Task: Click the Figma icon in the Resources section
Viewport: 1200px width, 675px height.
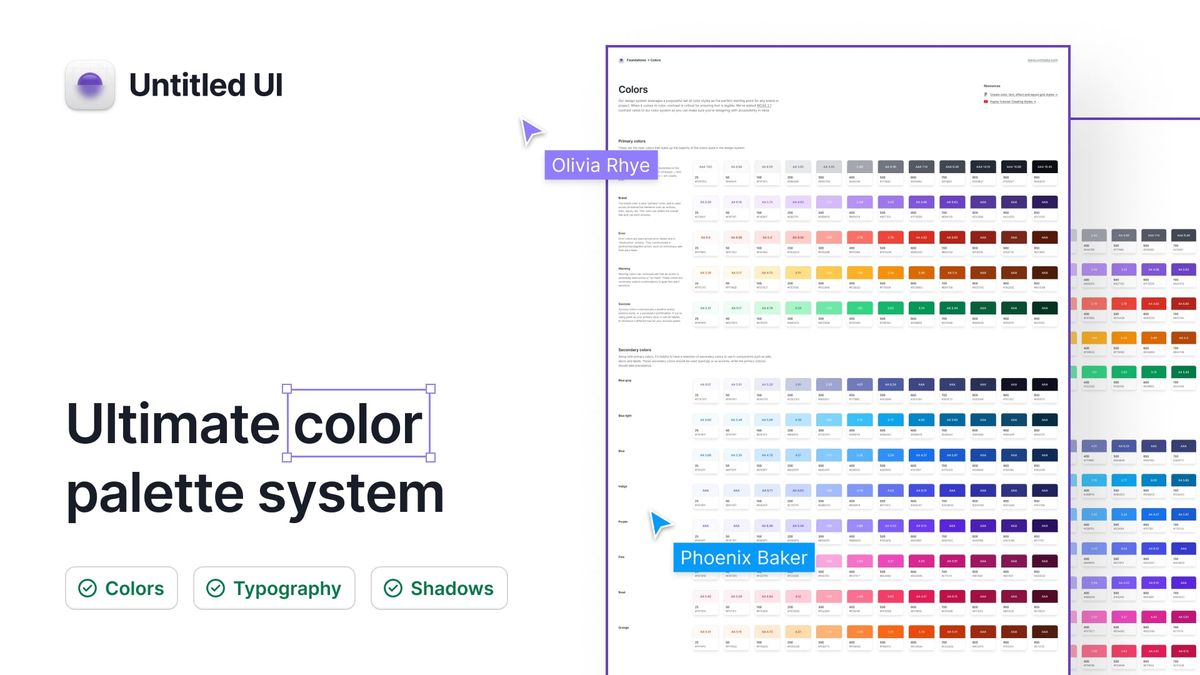Action: 986,94
